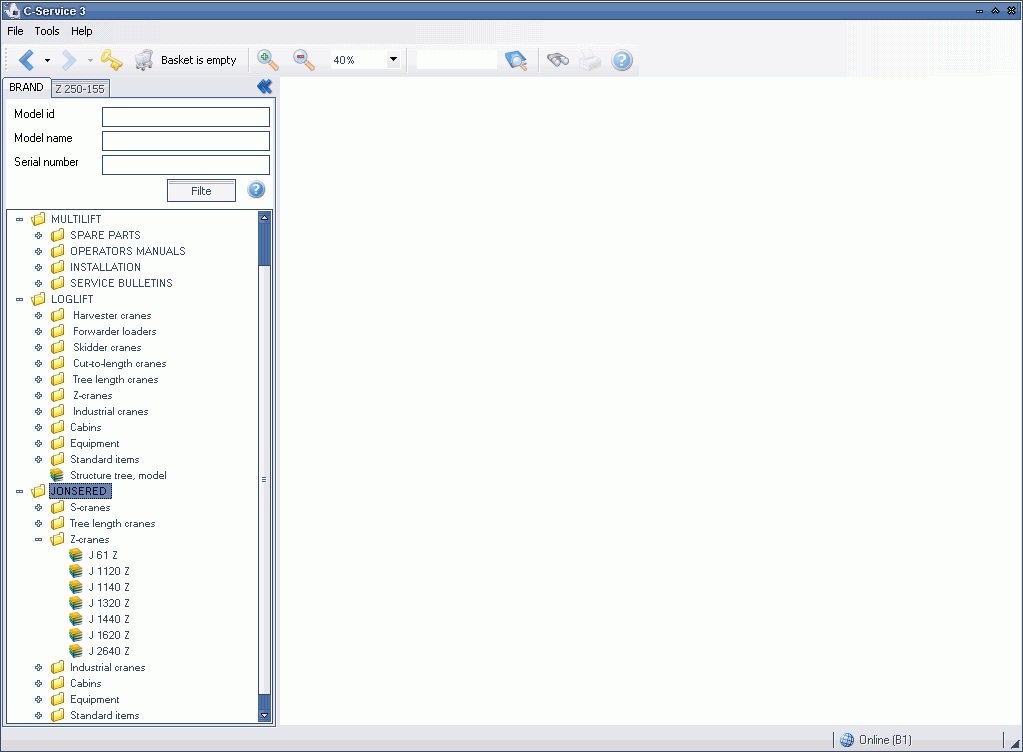This screenshot has height=752, width=1023.
Task: Collapse the side panel with double-chevron icon
Action: click(x=264, y=87)
